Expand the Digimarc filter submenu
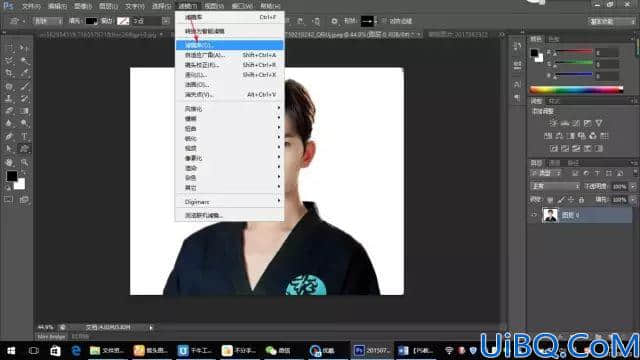The height and width of the screenshot is (360, 640). click(x=229, y=202)
